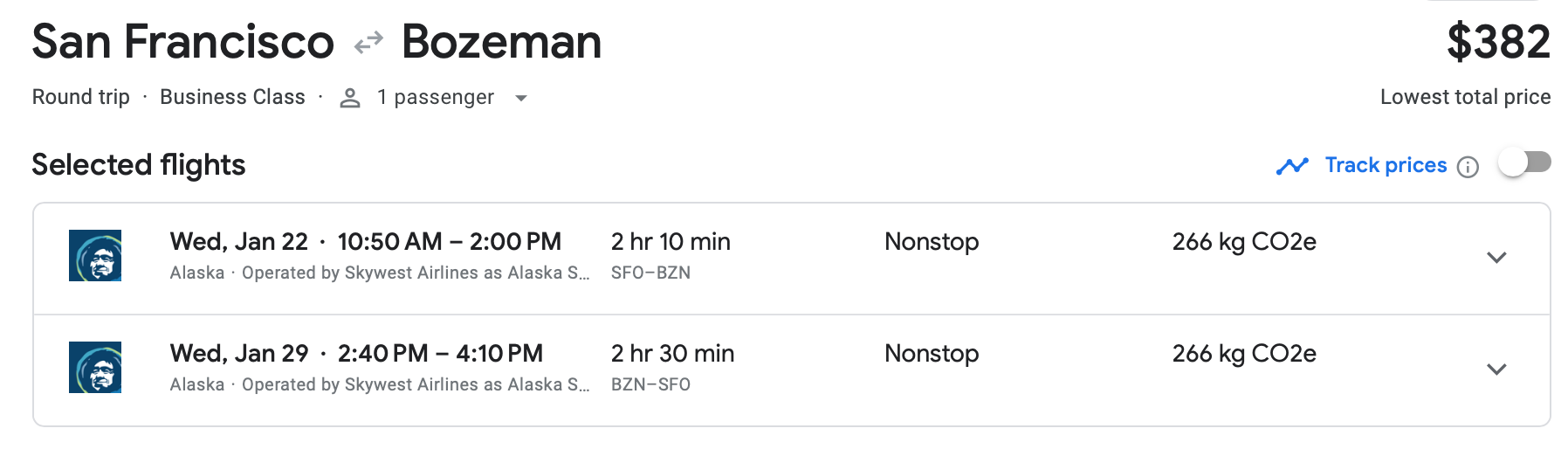This screenshot has height=449, width=1568.
Task: Click Alaska logo on Jan 29 flight
Action: coord(95,367)
